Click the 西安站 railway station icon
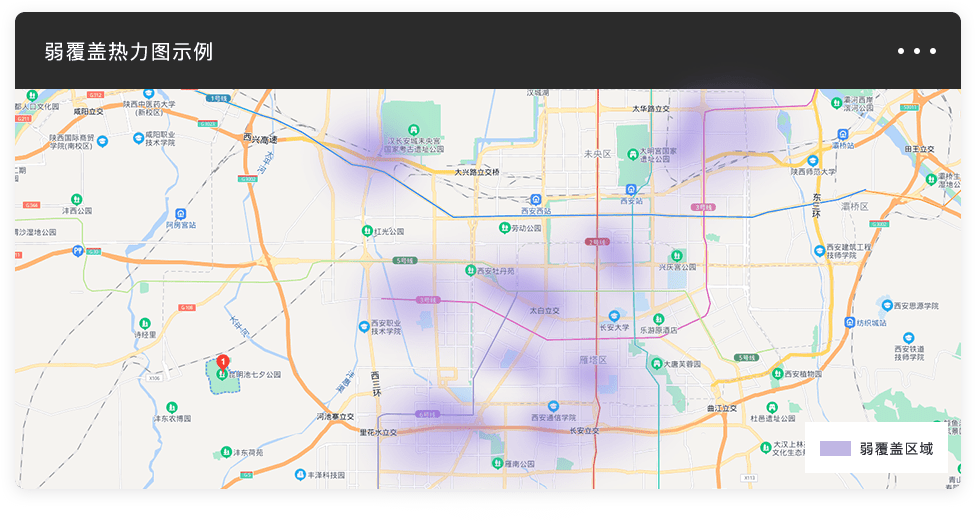 point(631,190)
